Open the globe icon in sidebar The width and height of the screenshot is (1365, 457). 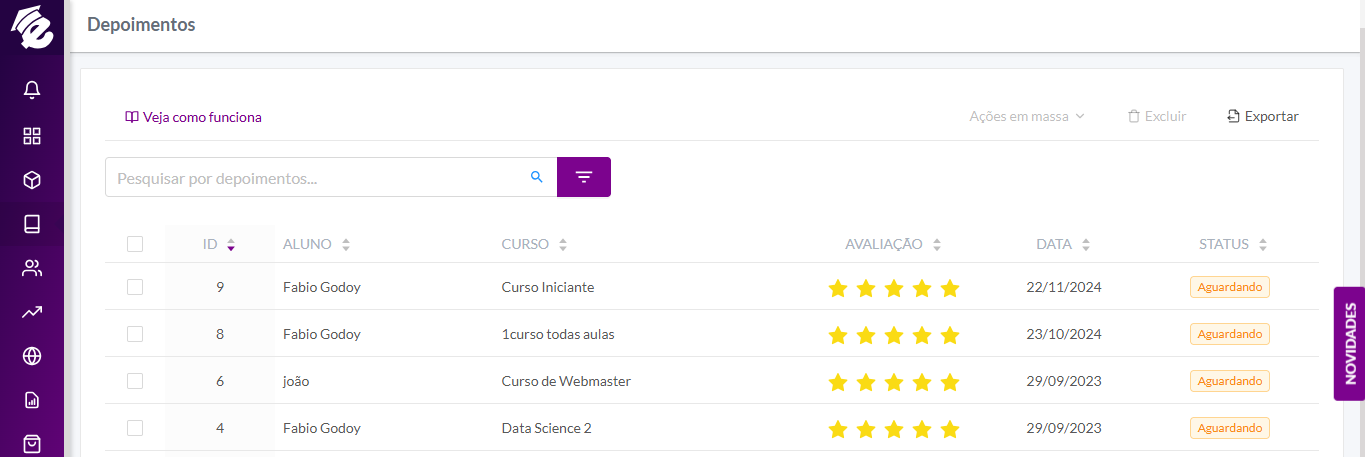click(32, 356)
